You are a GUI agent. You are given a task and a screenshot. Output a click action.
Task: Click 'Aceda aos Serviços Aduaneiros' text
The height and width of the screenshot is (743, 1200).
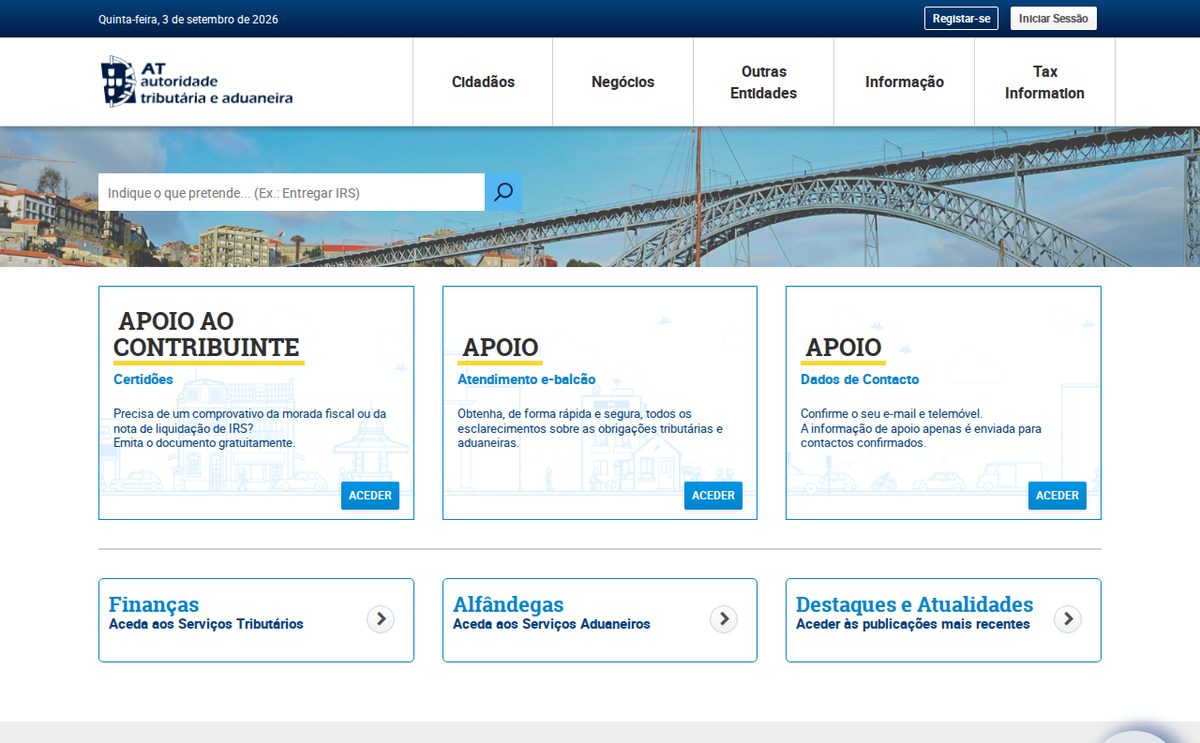click(551, 624)
